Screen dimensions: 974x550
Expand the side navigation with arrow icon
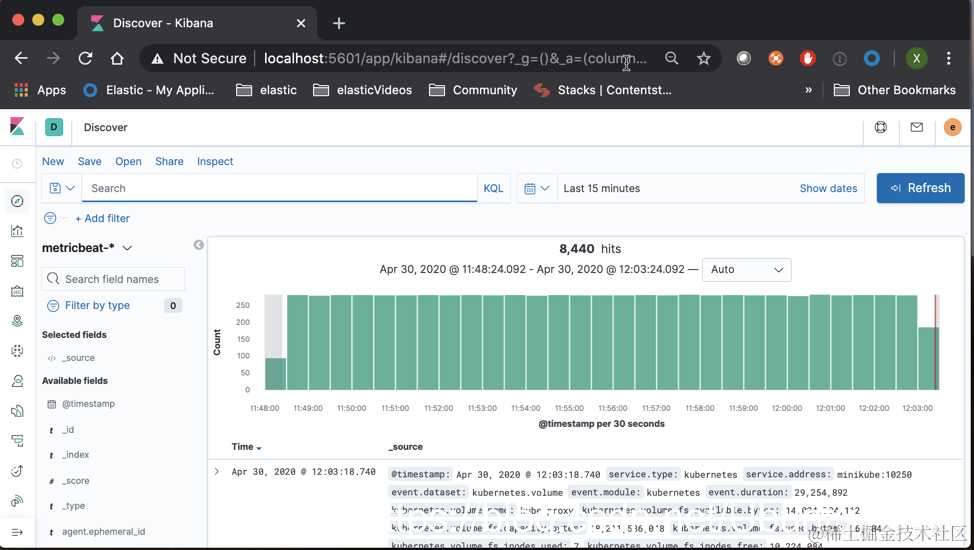[17, 532]
